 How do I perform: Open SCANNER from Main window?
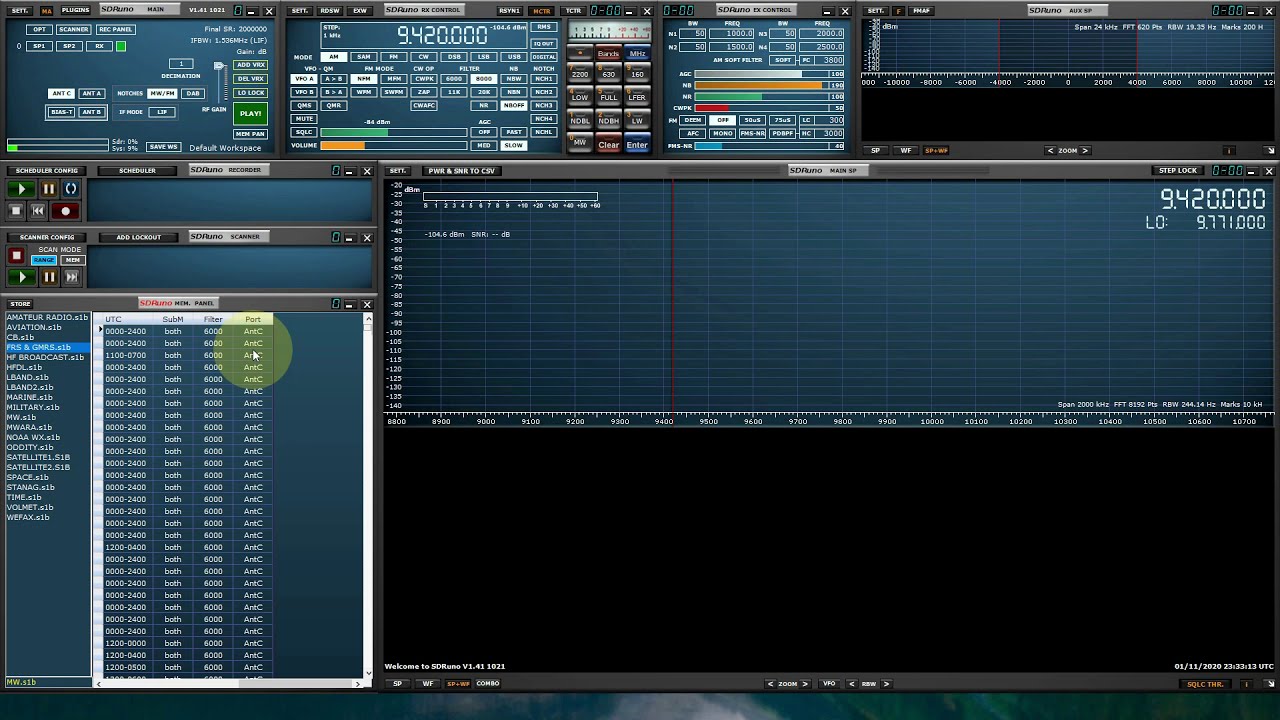73,30
